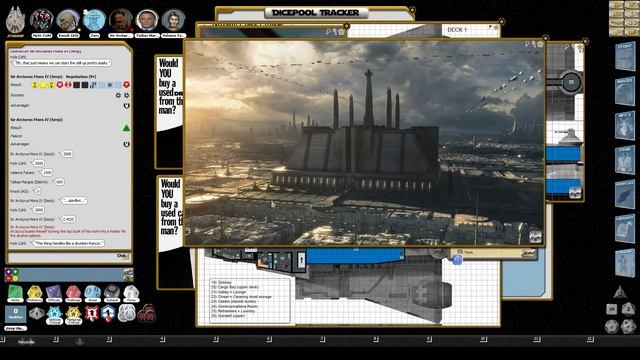This screenshot has width=640, height=360.
Task: Open the Vehicles sidebar panel
Action: tap(625, 195)
